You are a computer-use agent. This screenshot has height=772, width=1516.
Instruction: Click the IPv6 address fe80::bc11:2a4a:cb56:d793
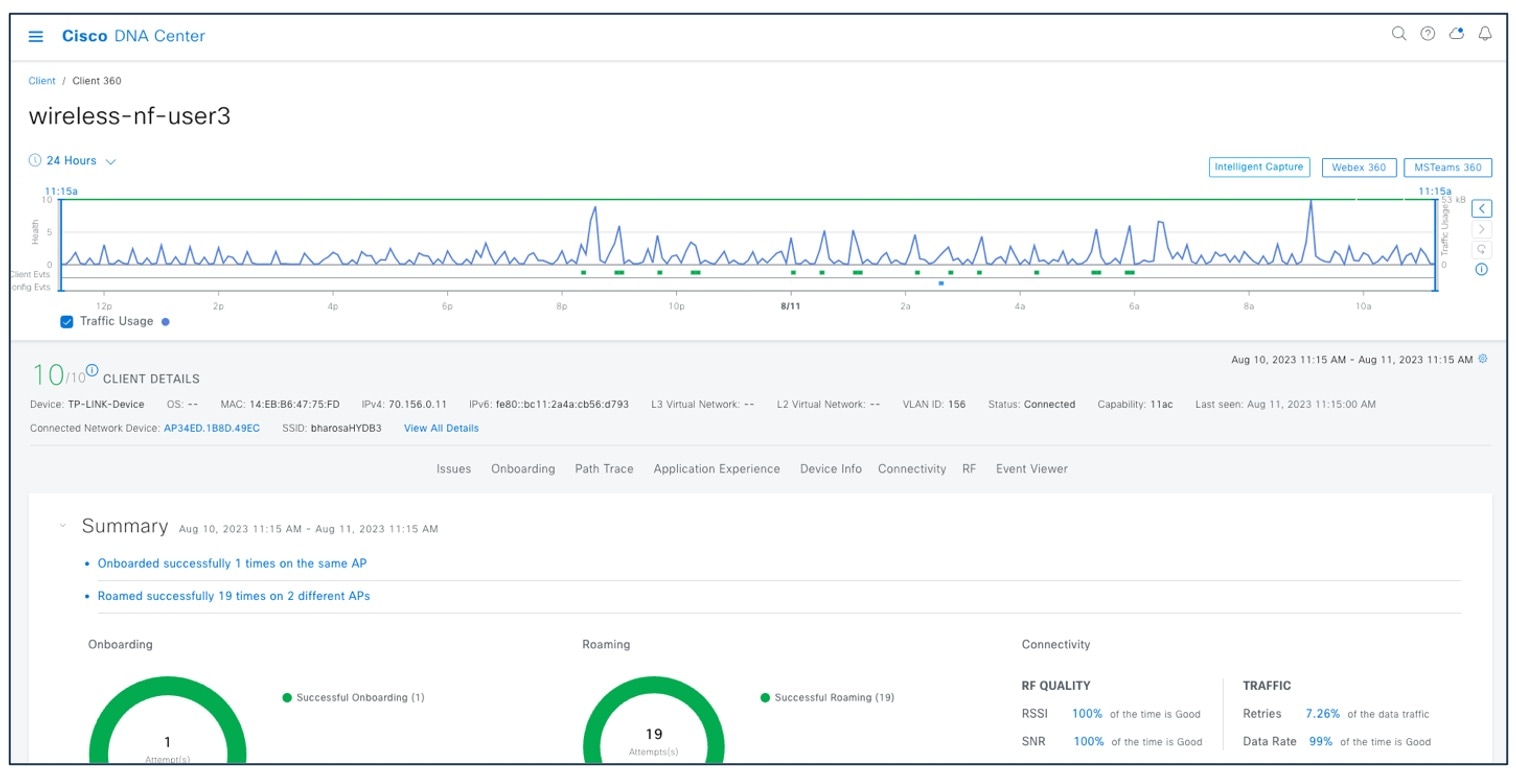coord(562,405)
